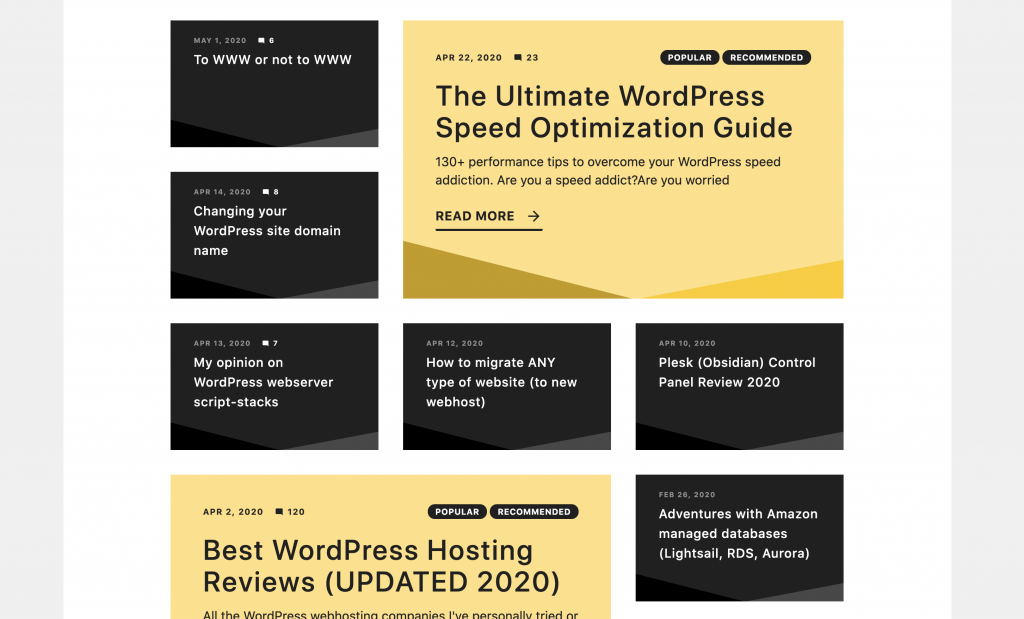Open 'Changing your WordPress site domain name' article
Image resolution: width=1024 pixels, height=619 pixels.
(267, 231)
